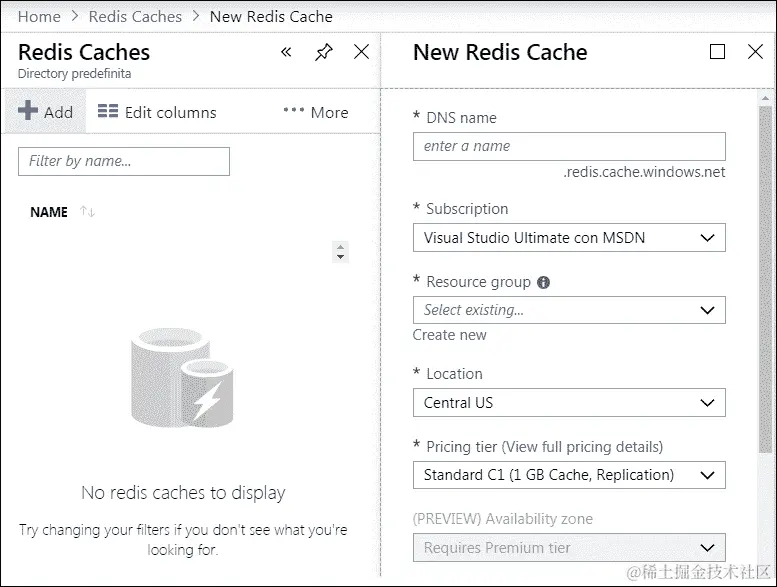The width and height of the screenshot is (777, 587).
Task: Click the Directory predefinita subtitle
Action: 74,74
